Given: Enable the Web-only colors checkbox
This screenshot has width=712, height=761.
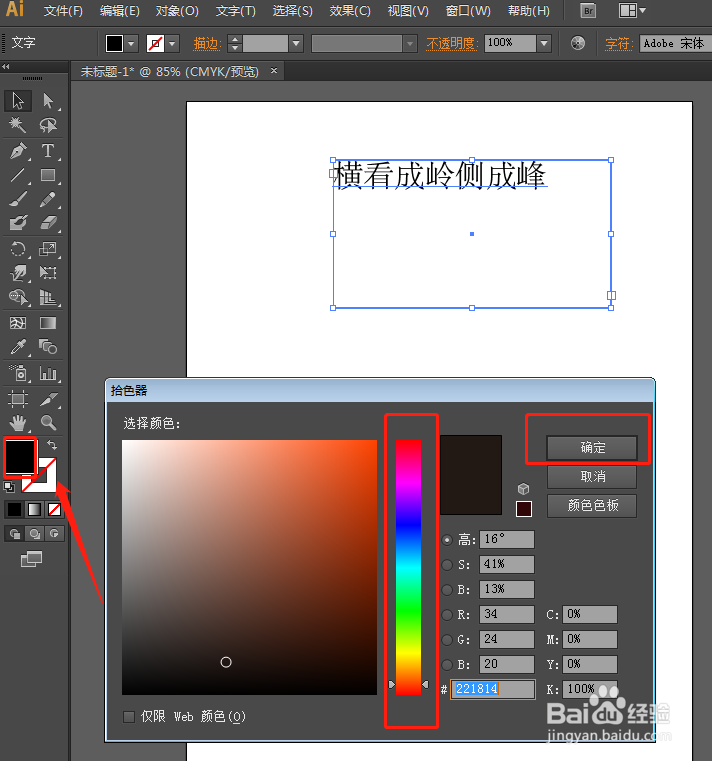Looking at the screenshot, I should click(129, 717).
